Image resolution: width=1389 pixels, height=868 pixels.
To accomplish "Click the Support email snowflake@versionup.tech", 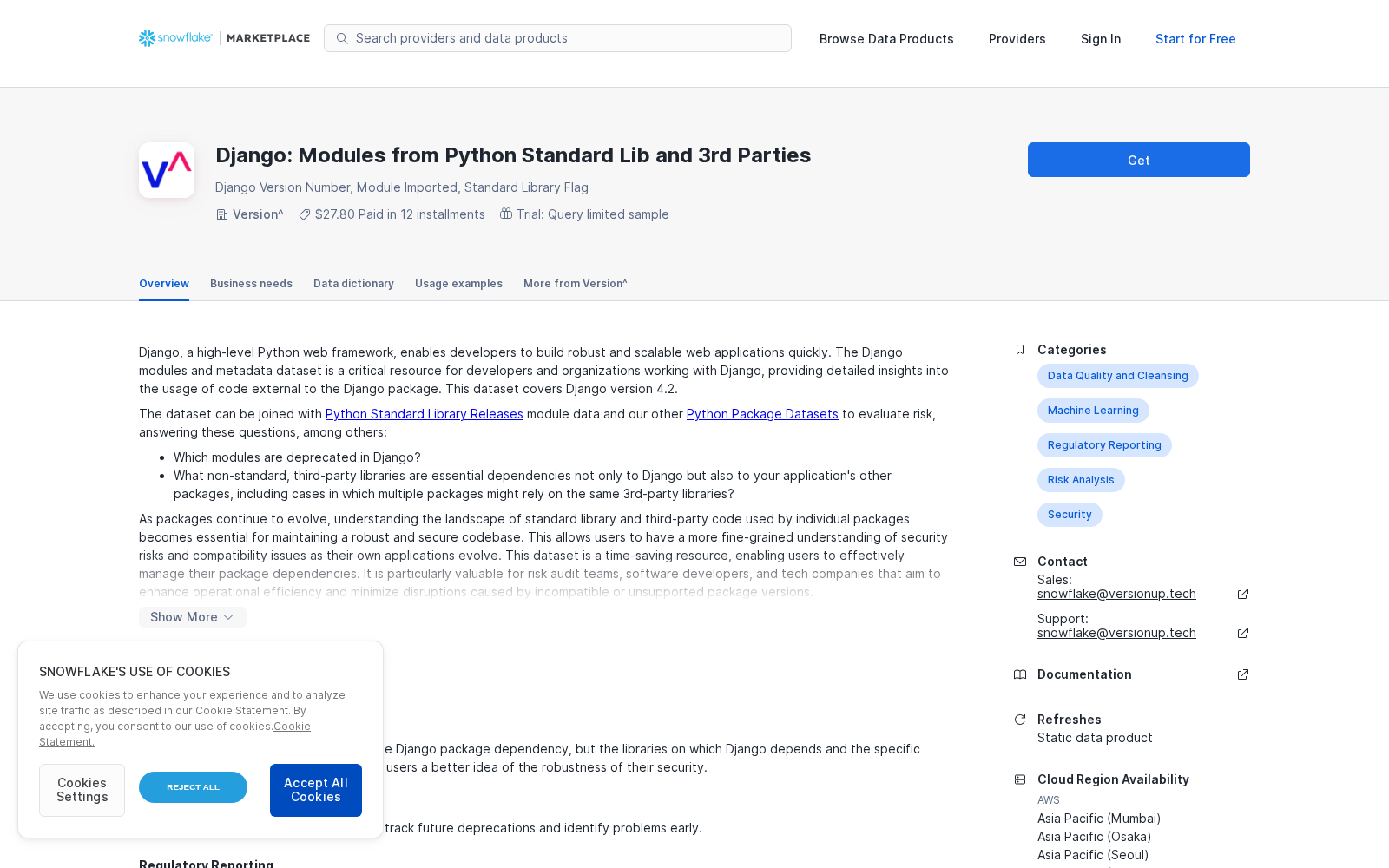I will 1116,633.
